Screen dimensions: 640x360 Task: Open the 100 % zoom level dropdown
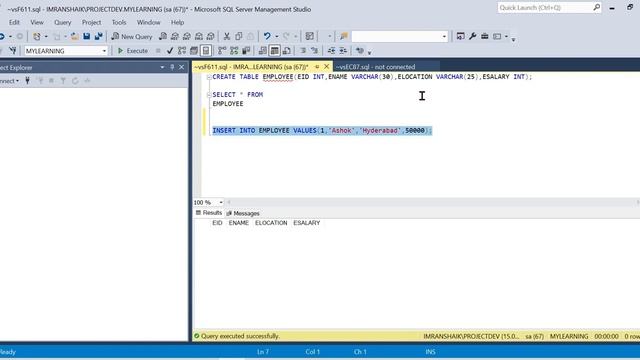point(221,202)
